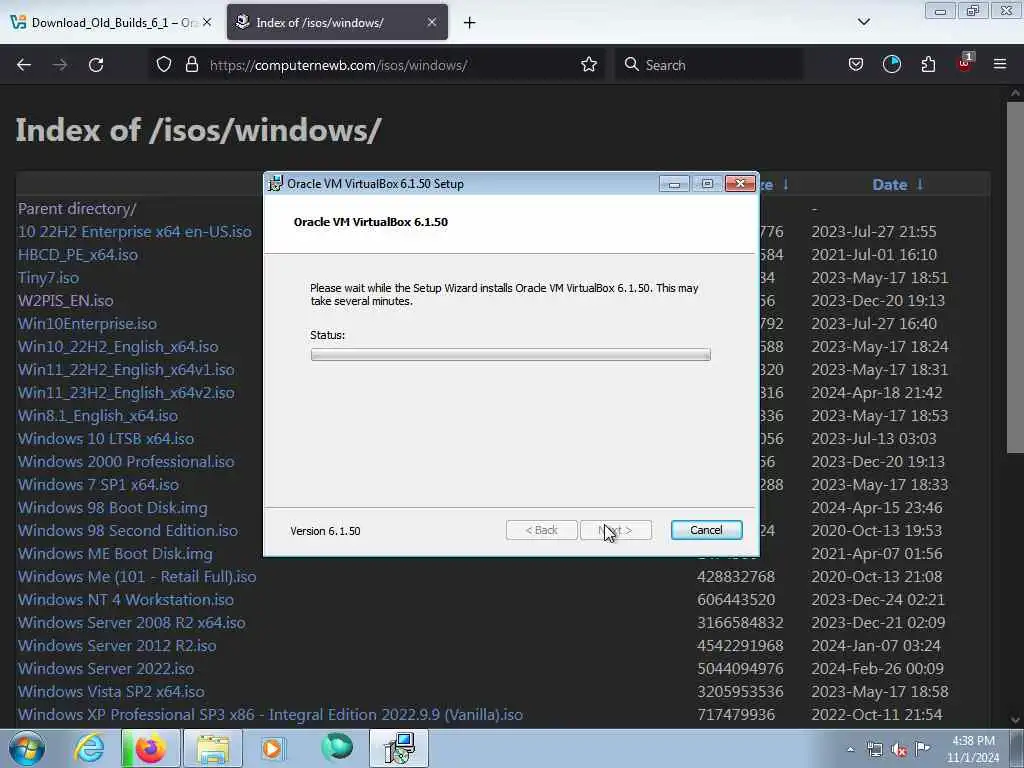Open Windows NT 4 Workstation.iso link
Screen dimensions: 1024x768
coord(126,600)
